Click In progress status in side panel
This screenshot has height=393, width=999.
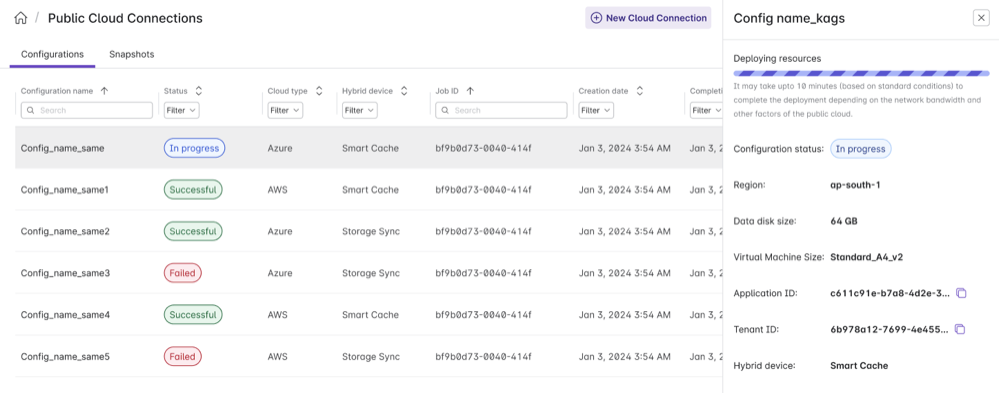tap(861, 148)
